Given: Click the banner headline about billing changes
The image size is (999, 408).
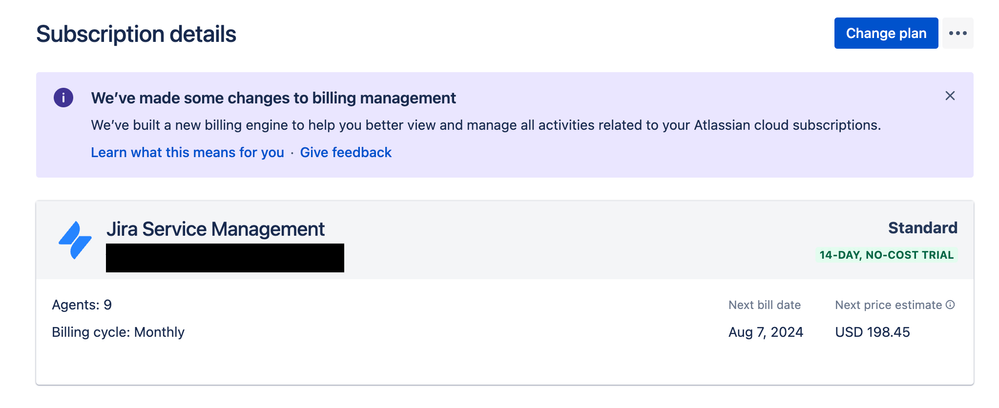Looking at the screenshot, I should [x=273, y=98].
